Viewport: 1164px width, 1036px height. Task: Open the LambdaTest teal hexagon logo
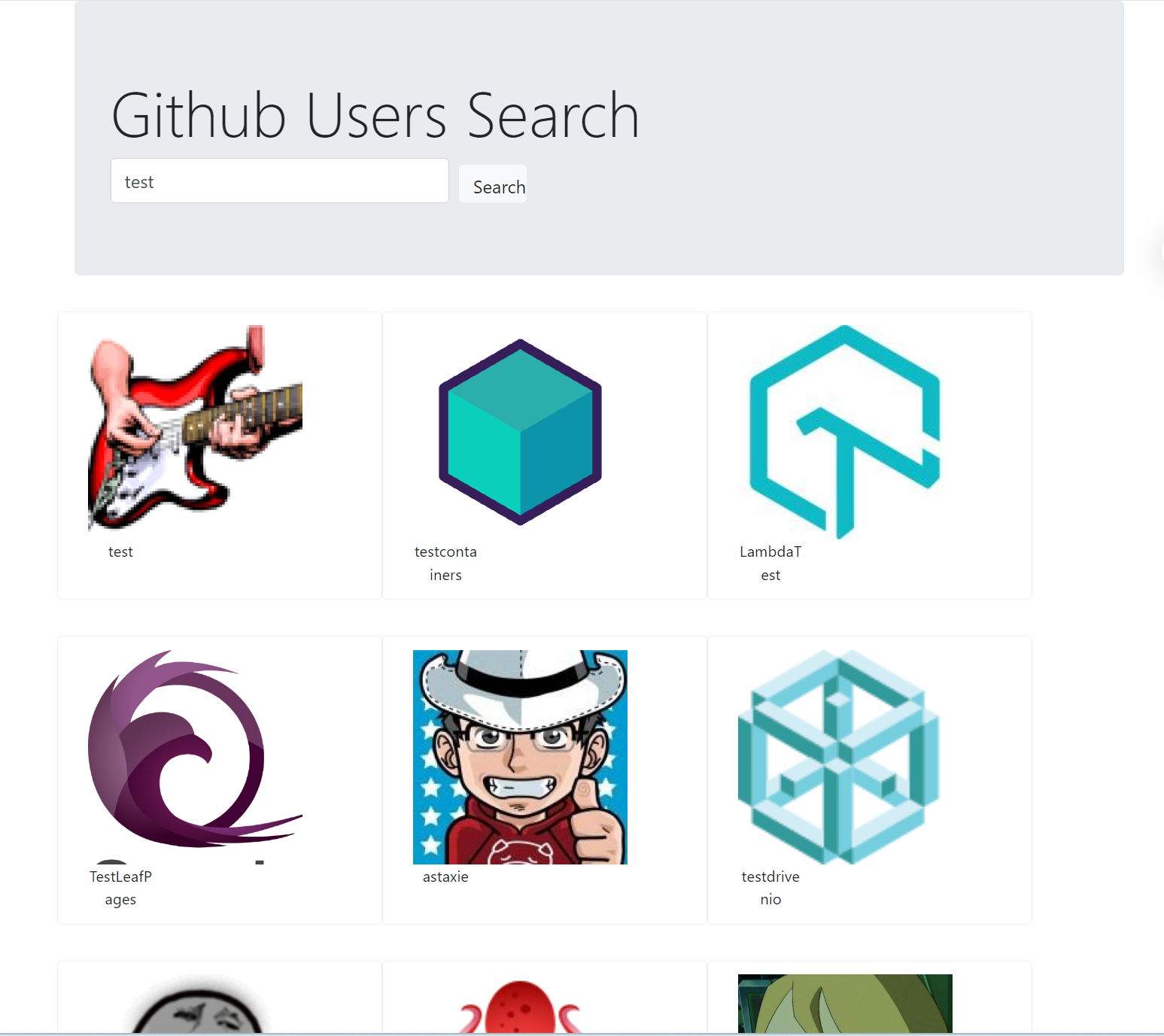point(845,432)
